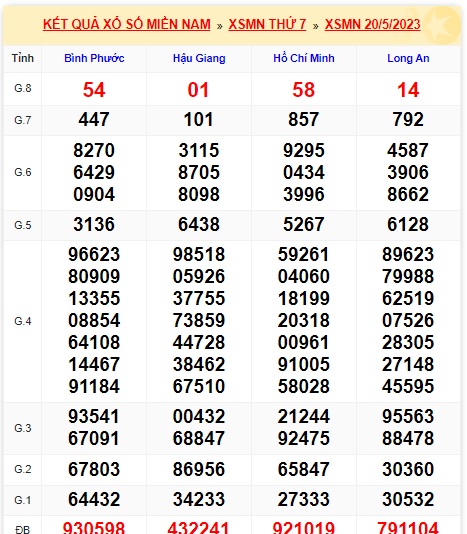Image resolution: width=467 pixels, height=534 pixels.
Task: Select G.4 number 13355
Action: [x=94, y=298]
